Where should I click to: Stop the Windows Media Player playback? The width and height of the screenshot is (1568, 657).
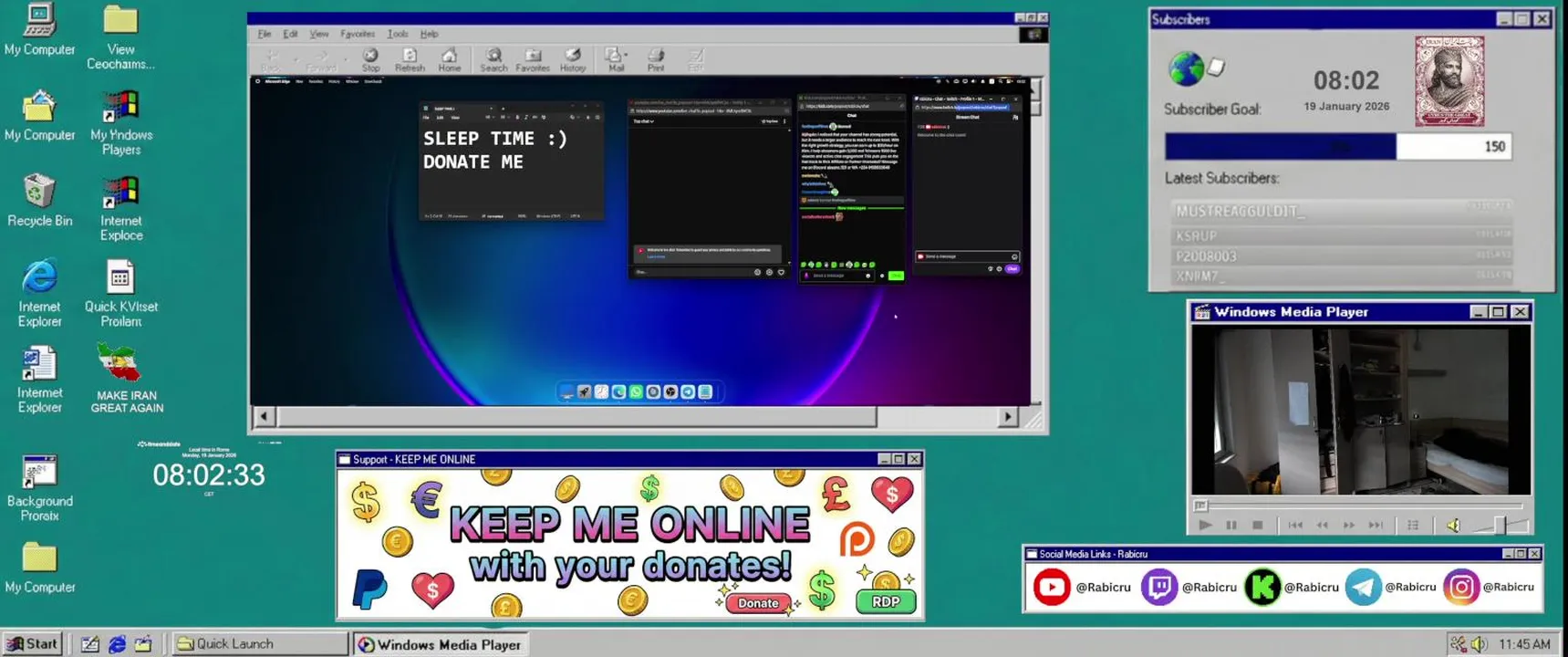(x=1258, y=525)
